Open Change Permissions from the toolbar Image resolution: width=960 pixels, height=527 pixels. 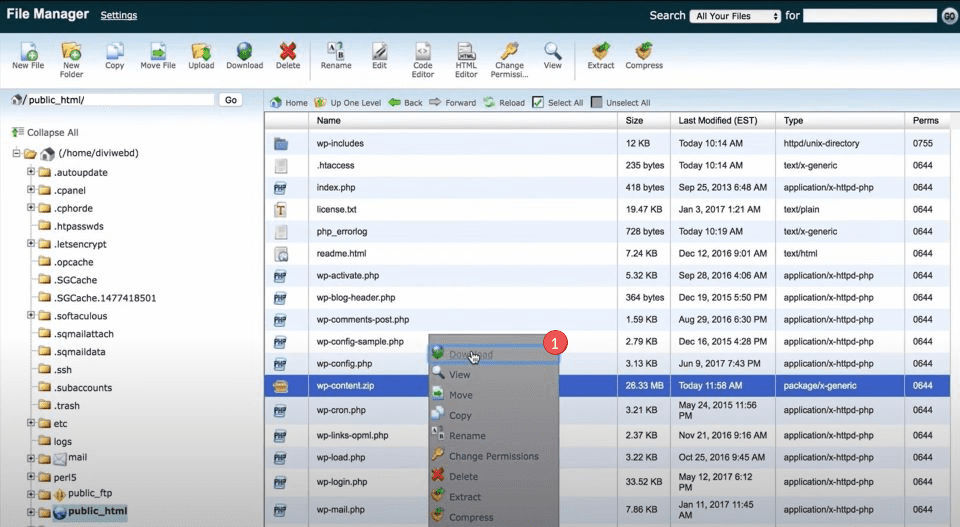[x=509, y=52]
